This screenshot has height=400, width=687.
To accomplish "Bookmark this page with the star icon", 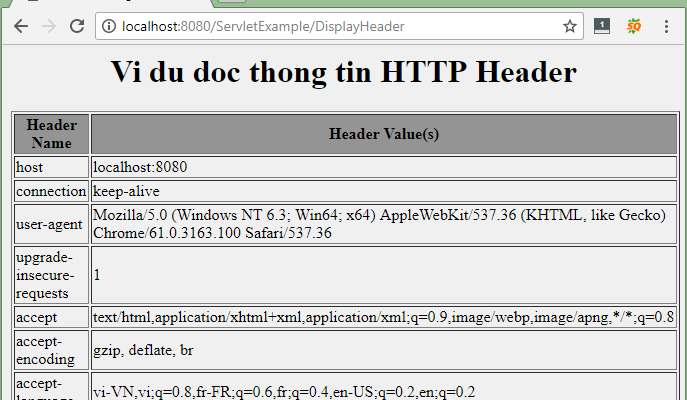I will pos(569,26).
